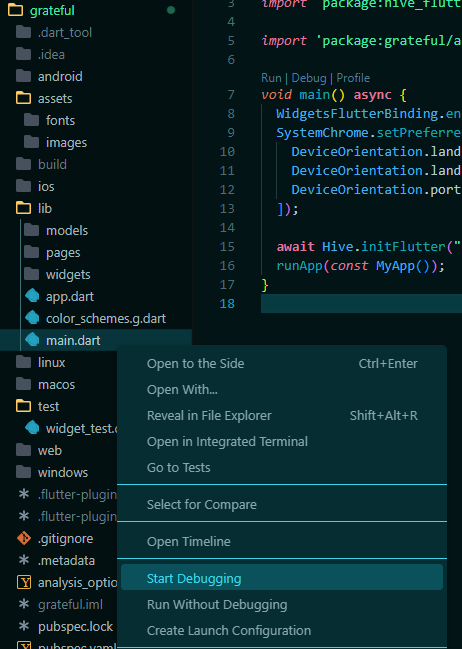Viewport: 462px width, 649px height.
Task: Collapse the lib folder row
Action: click(96, 208)
